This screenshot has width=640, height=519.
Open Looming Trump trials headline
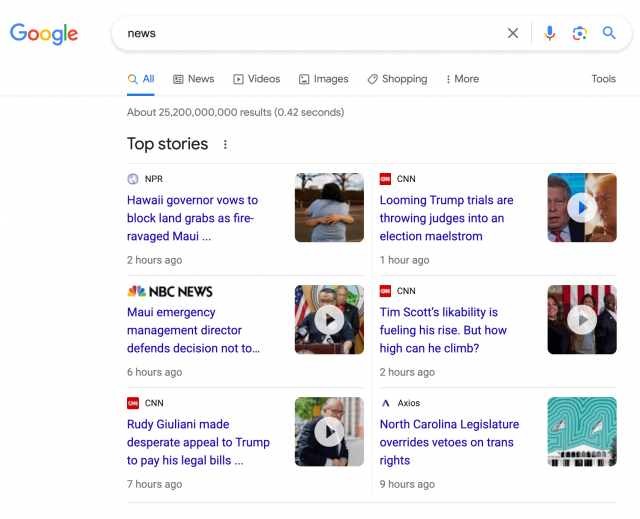coord(447,218)
